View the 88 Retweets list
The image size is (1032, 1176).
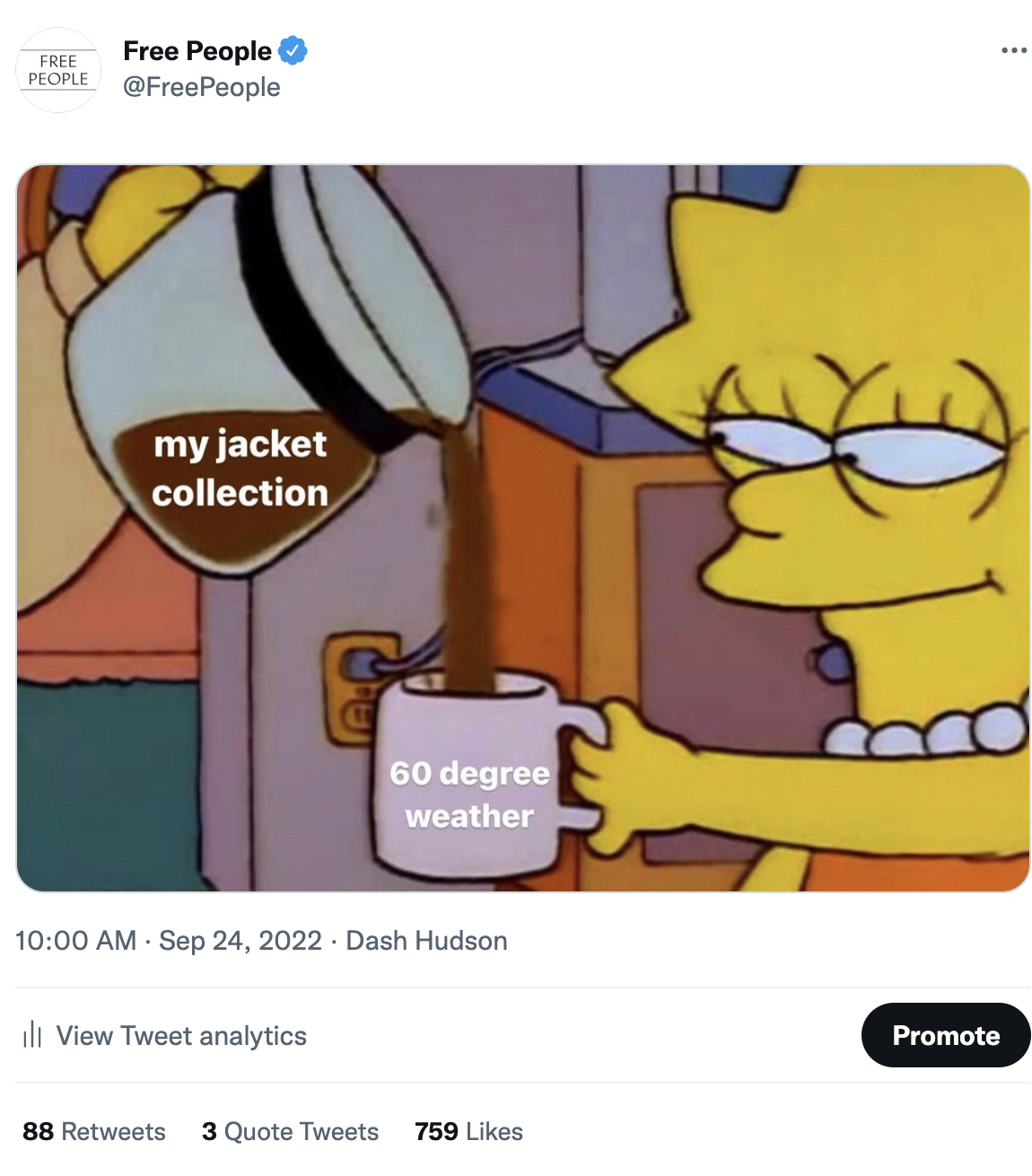(94, 1131)
